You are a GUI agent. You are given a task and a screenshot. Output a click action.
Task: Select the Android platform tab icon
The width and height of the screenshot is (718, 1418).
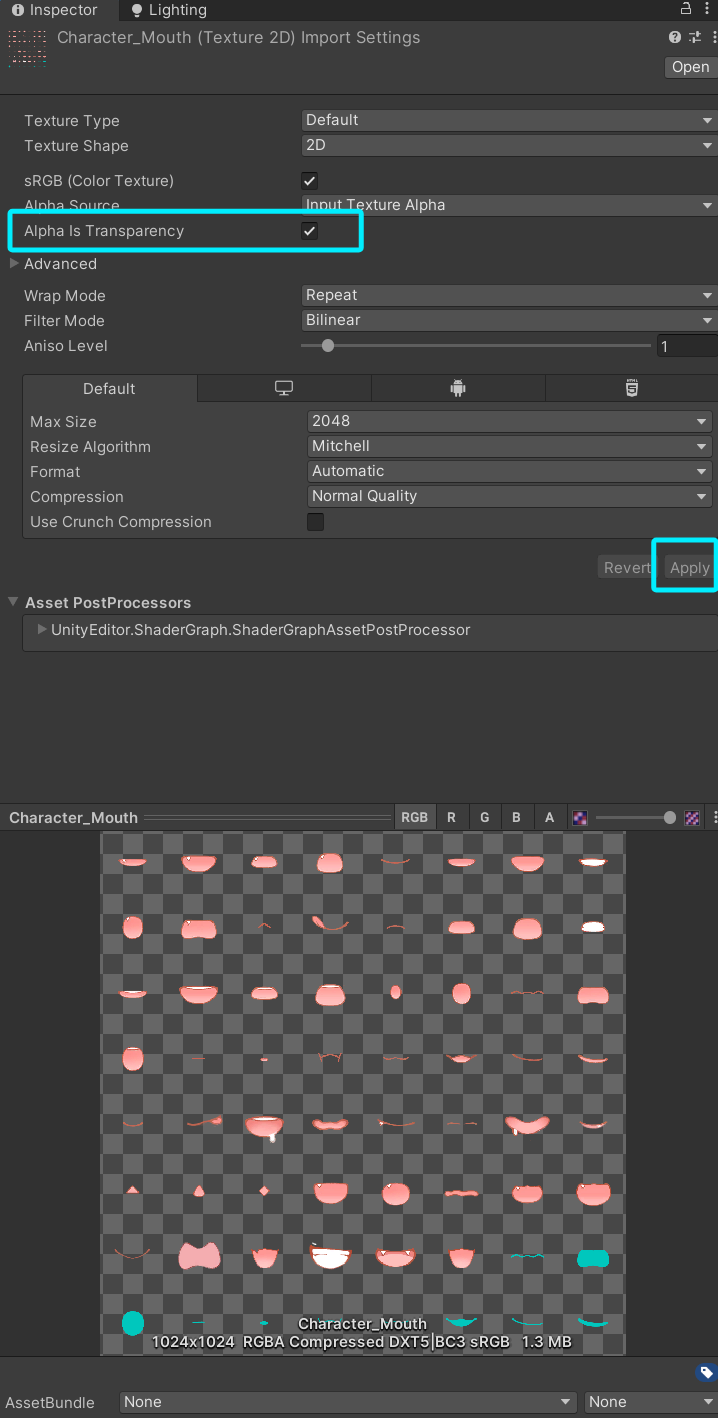pyautogui.click(x=458, y=389)
